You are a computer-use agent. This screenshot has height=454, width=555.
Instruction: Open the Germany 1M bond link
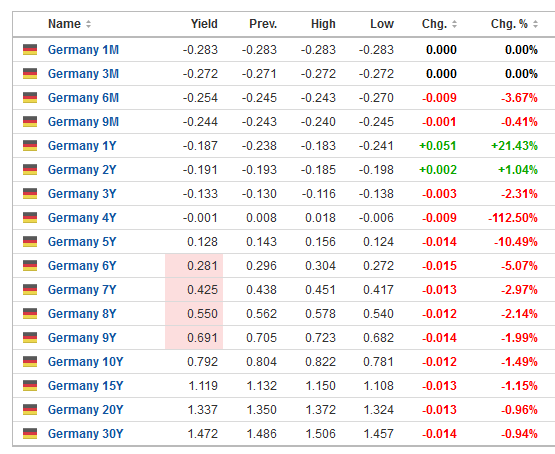point(83,50)
